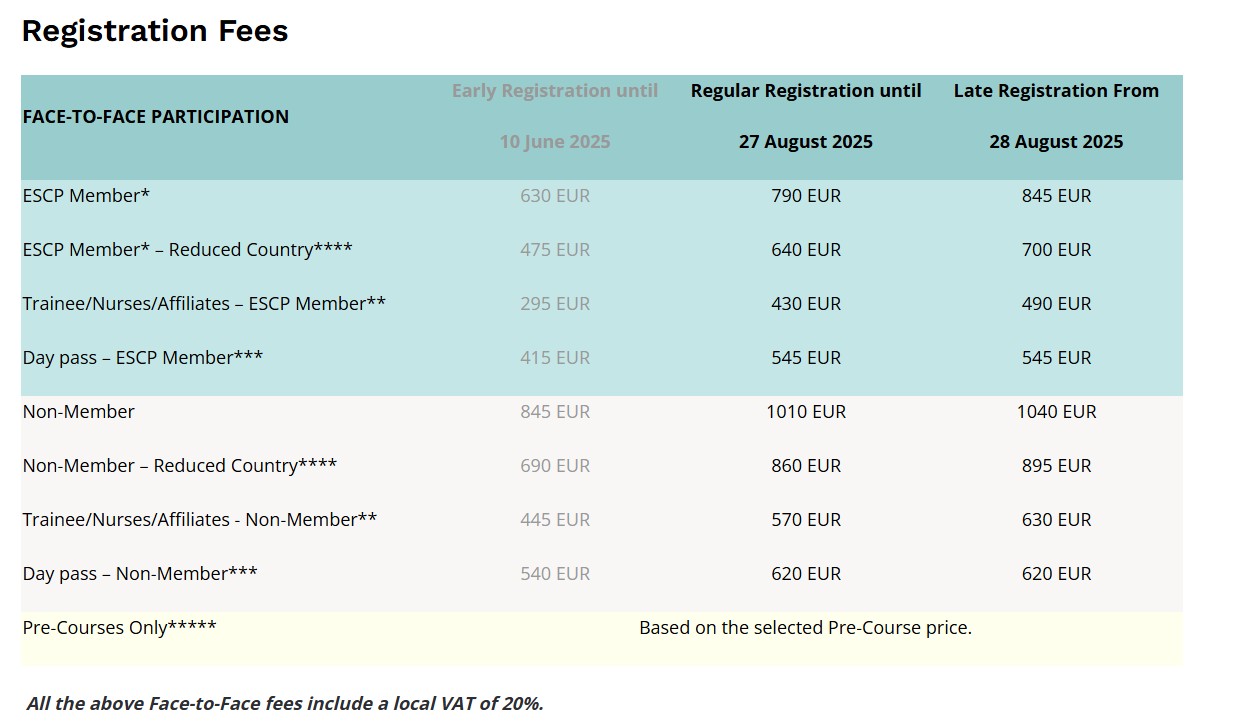Click the 700 EUR late registration fee

1056,250
